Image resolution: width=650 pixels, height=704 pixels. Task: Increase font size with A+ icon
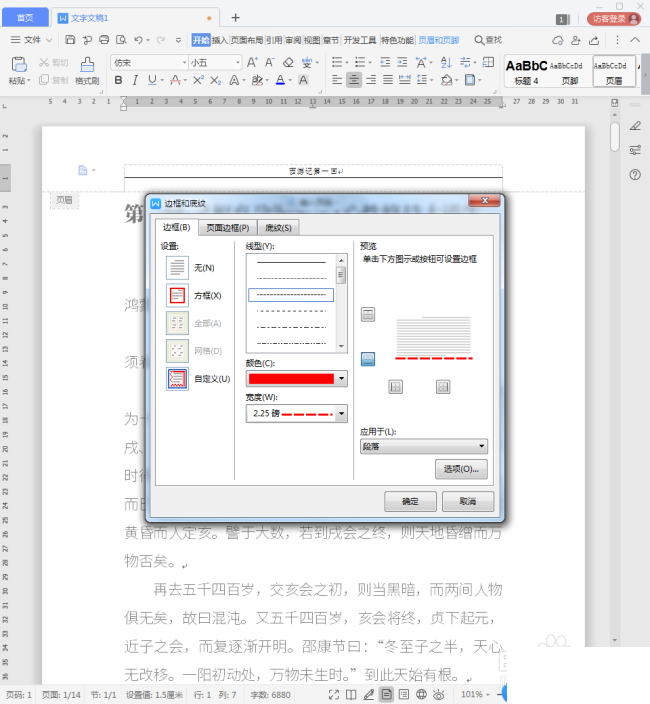click(252, 62)
